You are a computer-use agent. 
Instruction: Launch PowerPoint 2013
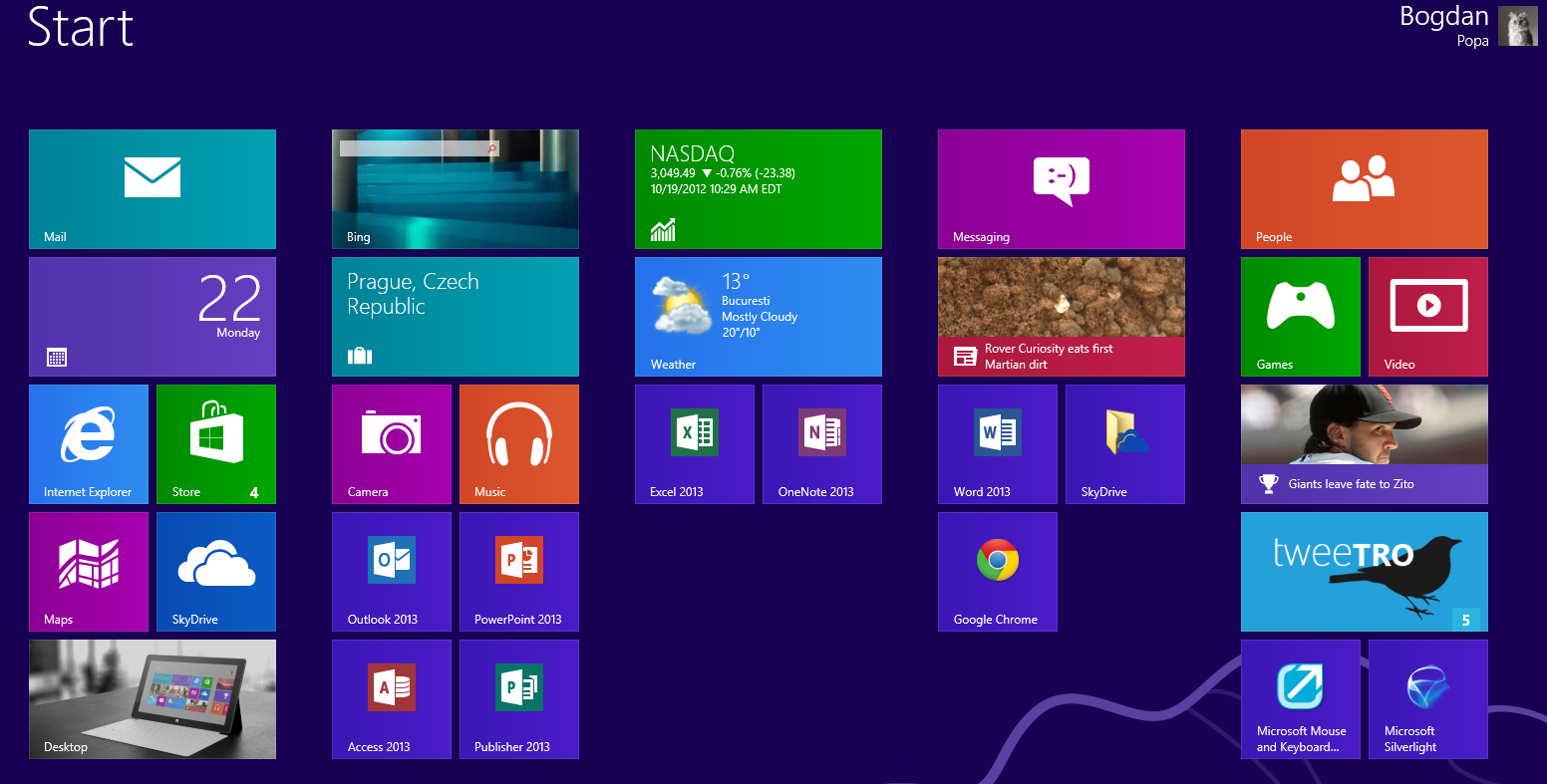tap(519, 572)
